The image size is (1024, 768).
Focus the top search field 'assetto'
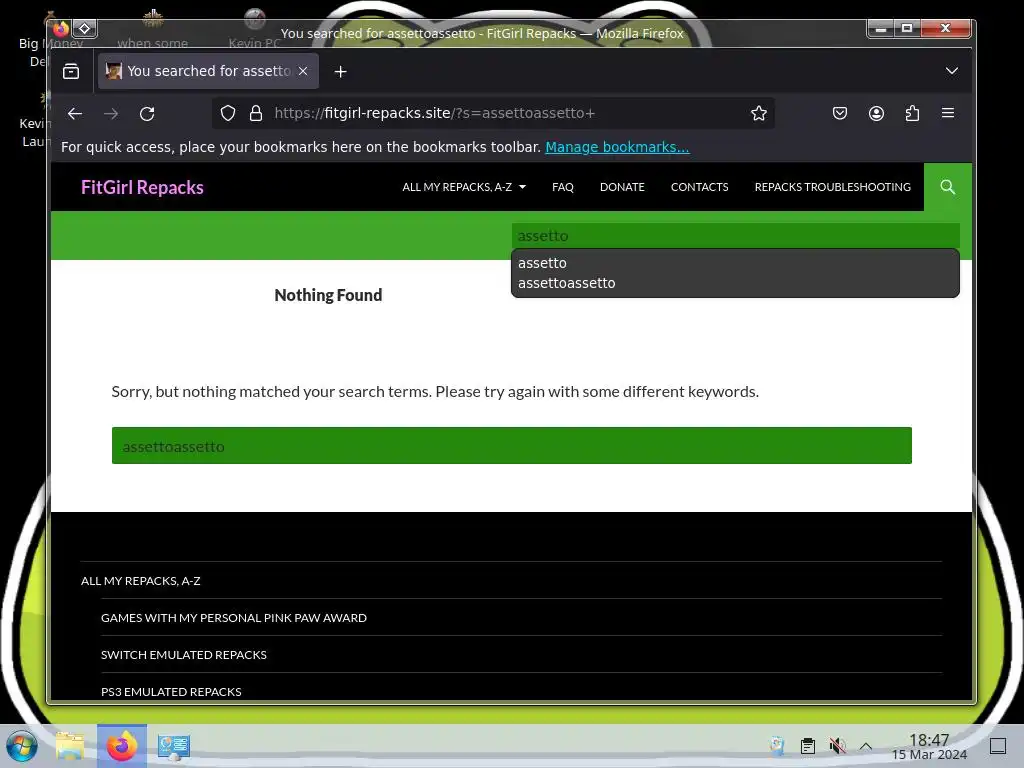coord(735,236)
